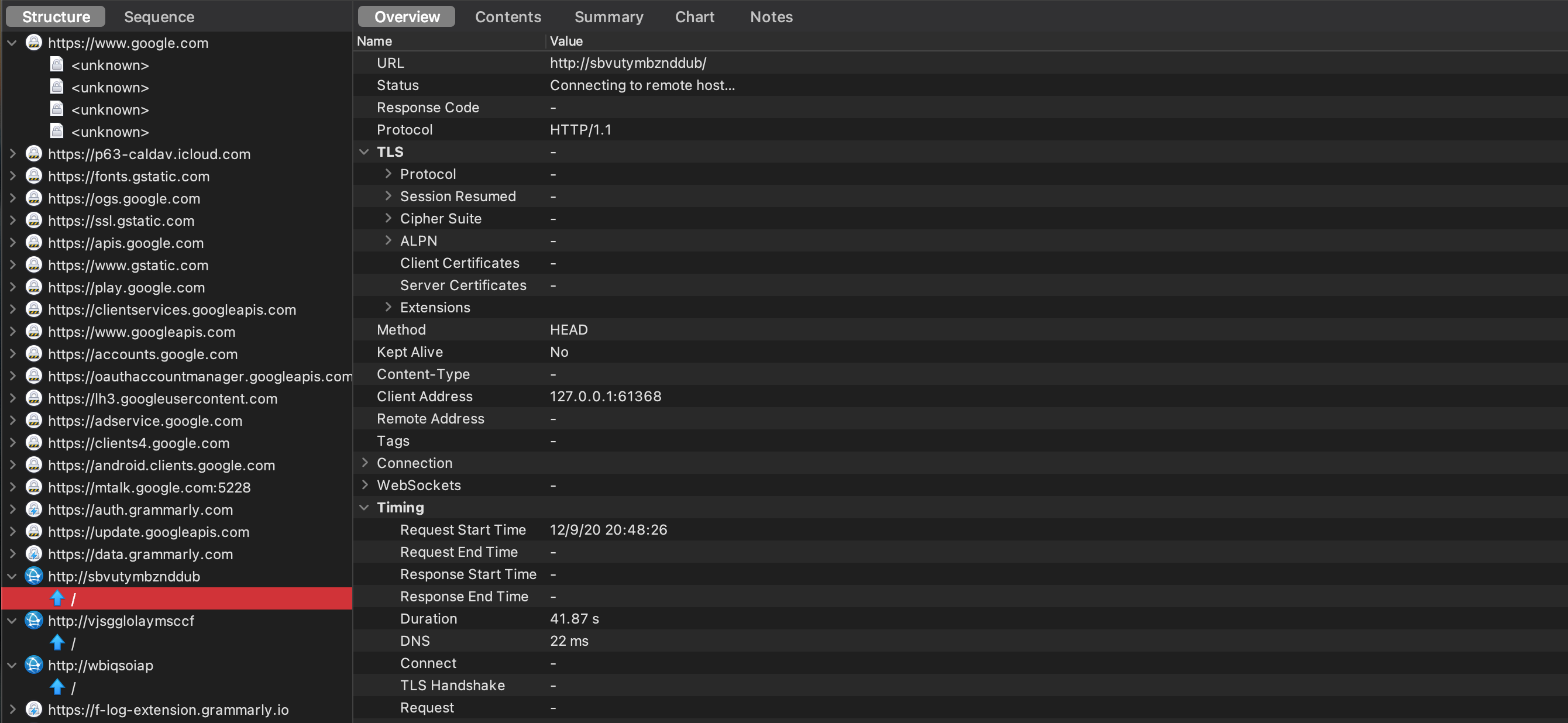Screen dimensions: 1568x723
Task: Click the blue upload arrow under http://vjsgglolaymsccf
Action: tap(58, 643)
